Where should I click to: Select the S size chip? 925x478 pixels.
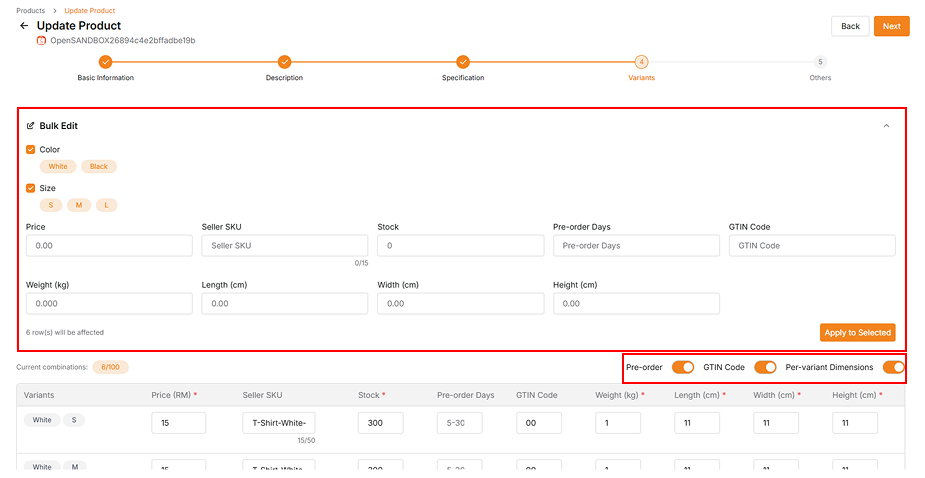[51, 205]
